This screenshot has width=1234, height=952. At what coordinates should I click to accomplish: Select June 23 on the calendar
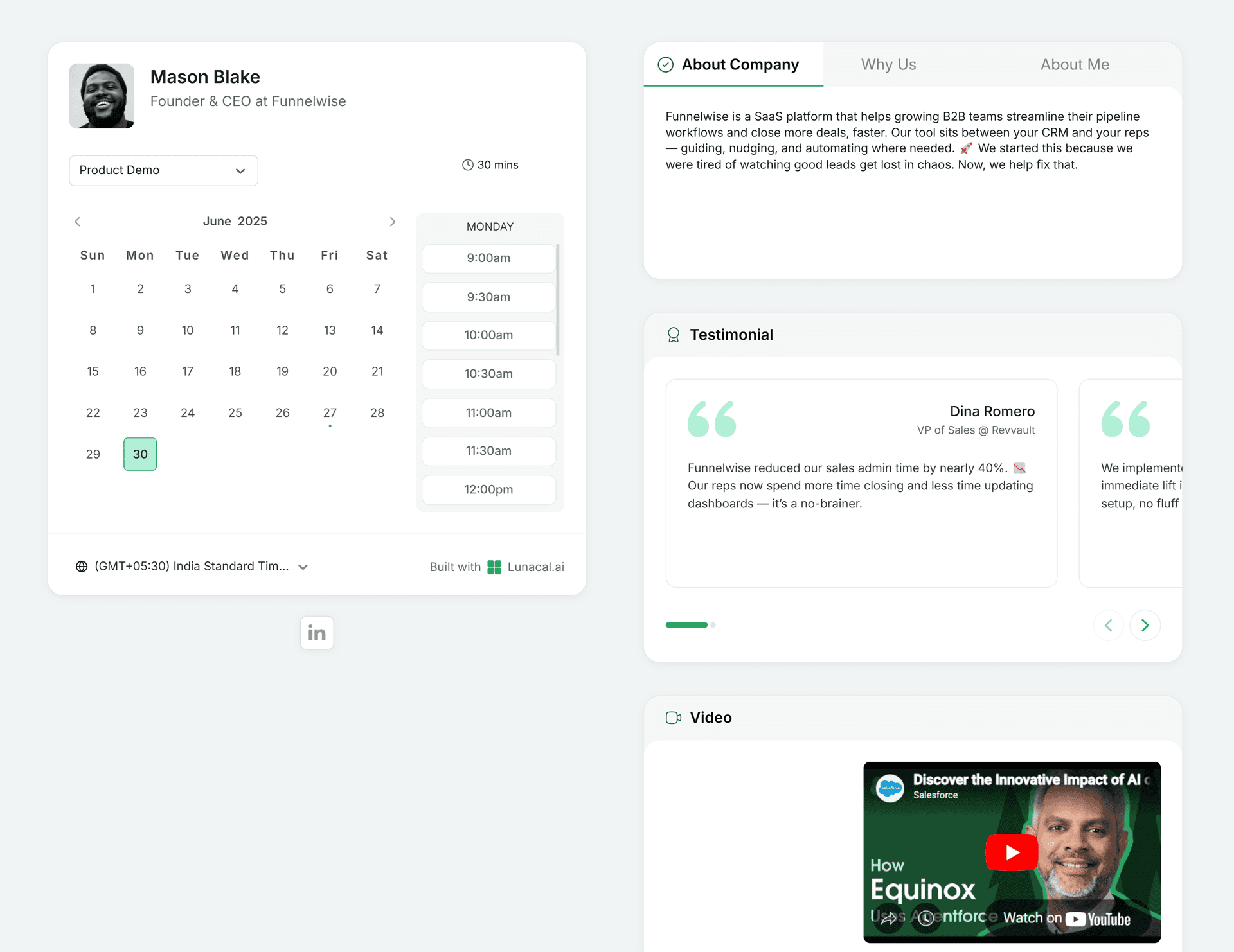(x=140, y=413)
